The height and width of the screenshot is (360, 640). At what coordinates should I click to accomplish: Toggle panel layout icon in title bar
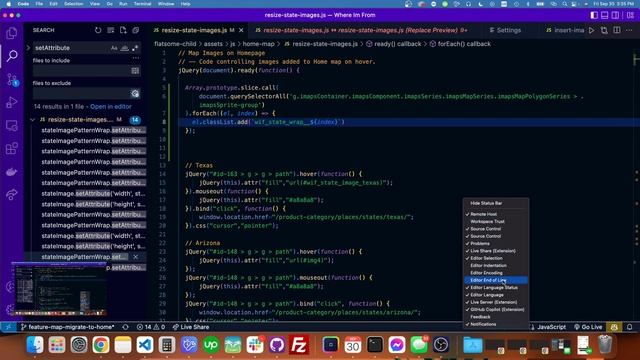click(x=605, y=15)
